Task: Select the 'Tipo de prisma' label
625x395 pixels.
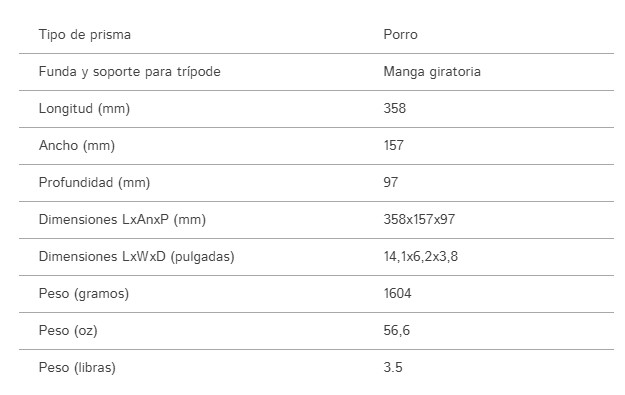Action: (x=85, y=35)
